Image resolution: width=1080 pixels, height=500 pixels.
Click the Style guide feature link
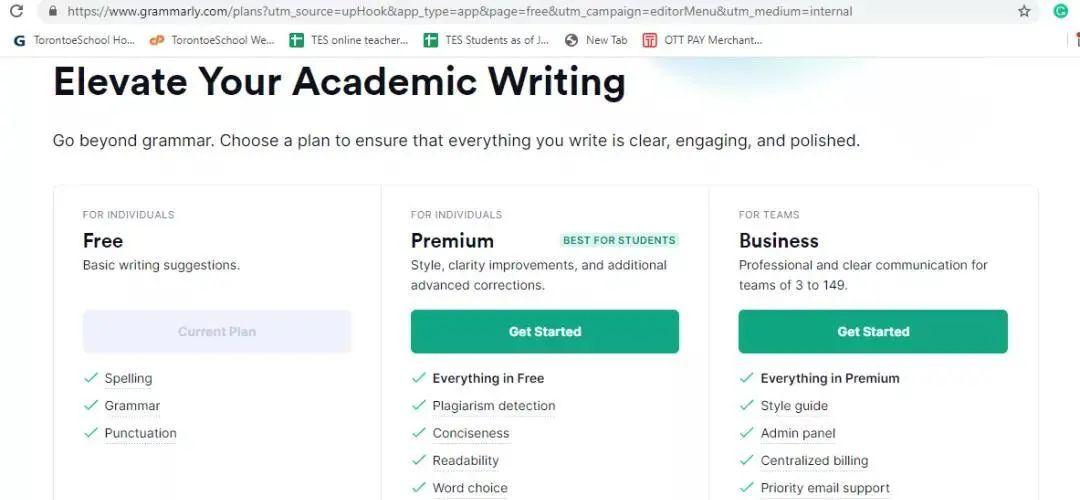tap(794, 406)
